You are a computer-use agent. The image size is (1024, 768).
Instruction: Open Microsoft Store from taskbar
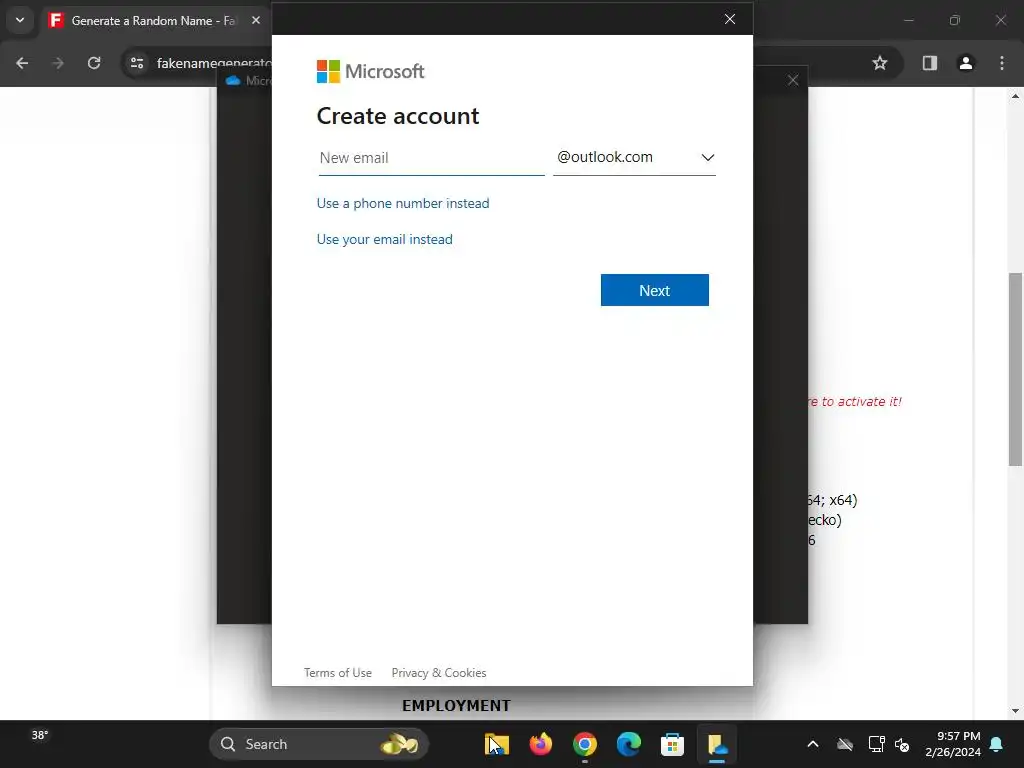(672, 744)
